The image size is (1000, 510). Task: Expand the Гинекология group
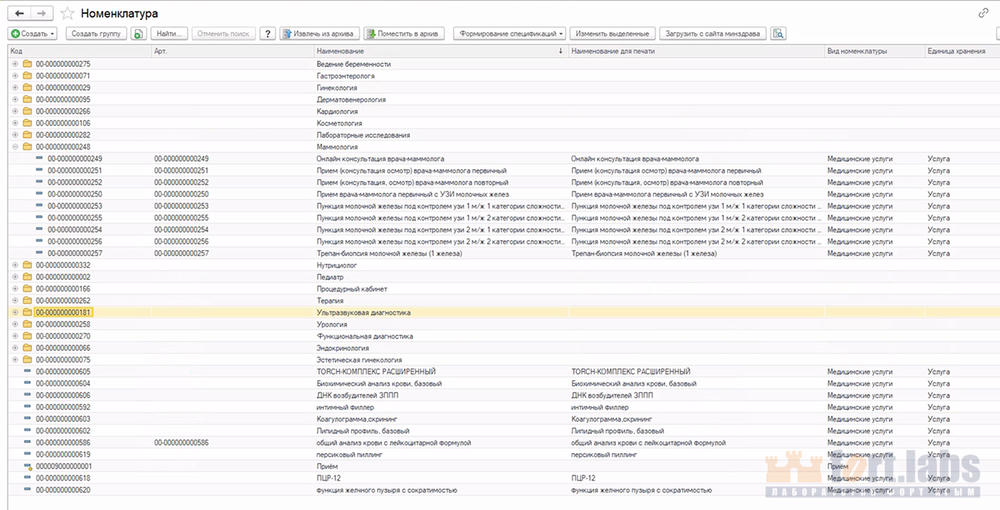(x=14, y=88)
